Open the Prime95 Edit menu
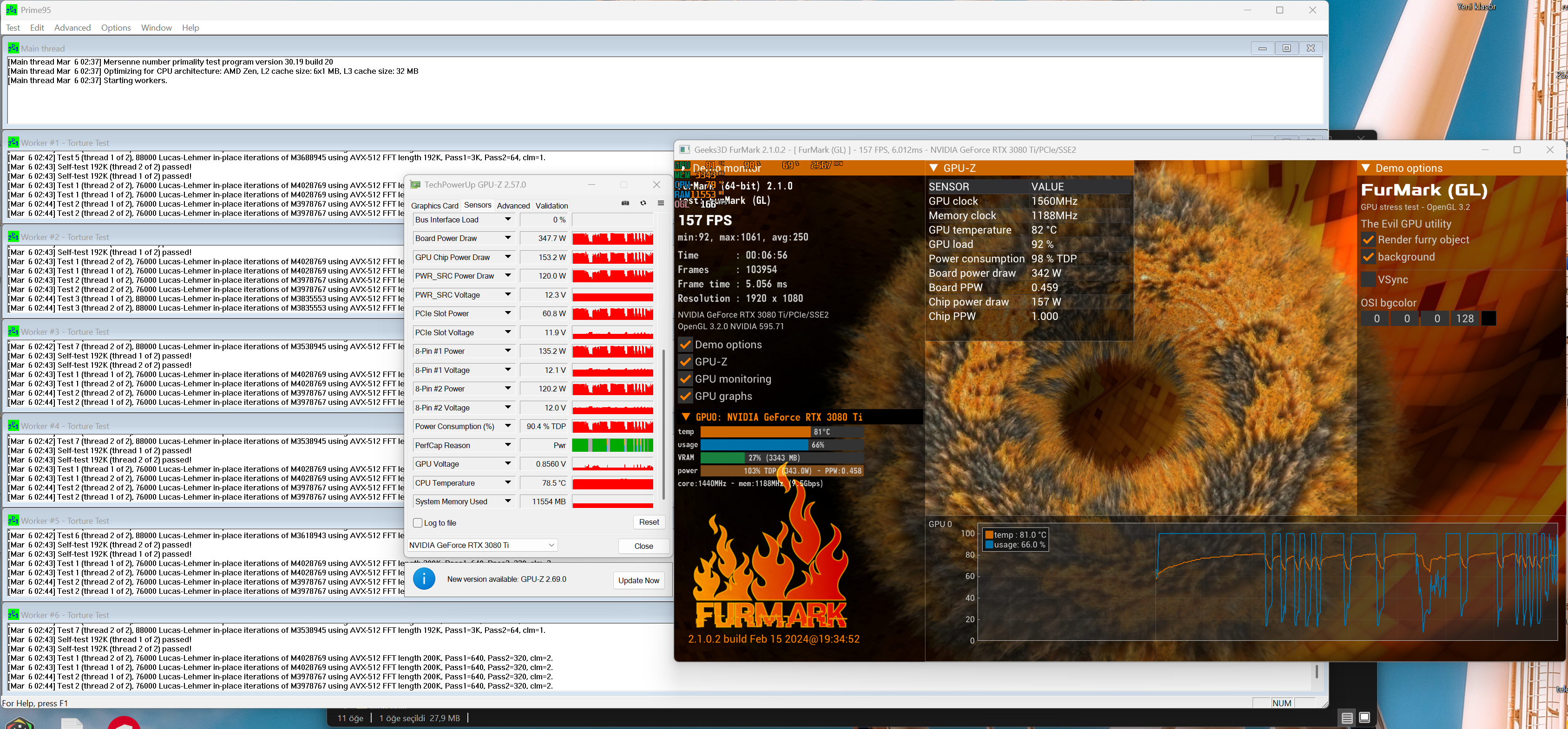Screen dimensions: 1568x729 [37, 27]
